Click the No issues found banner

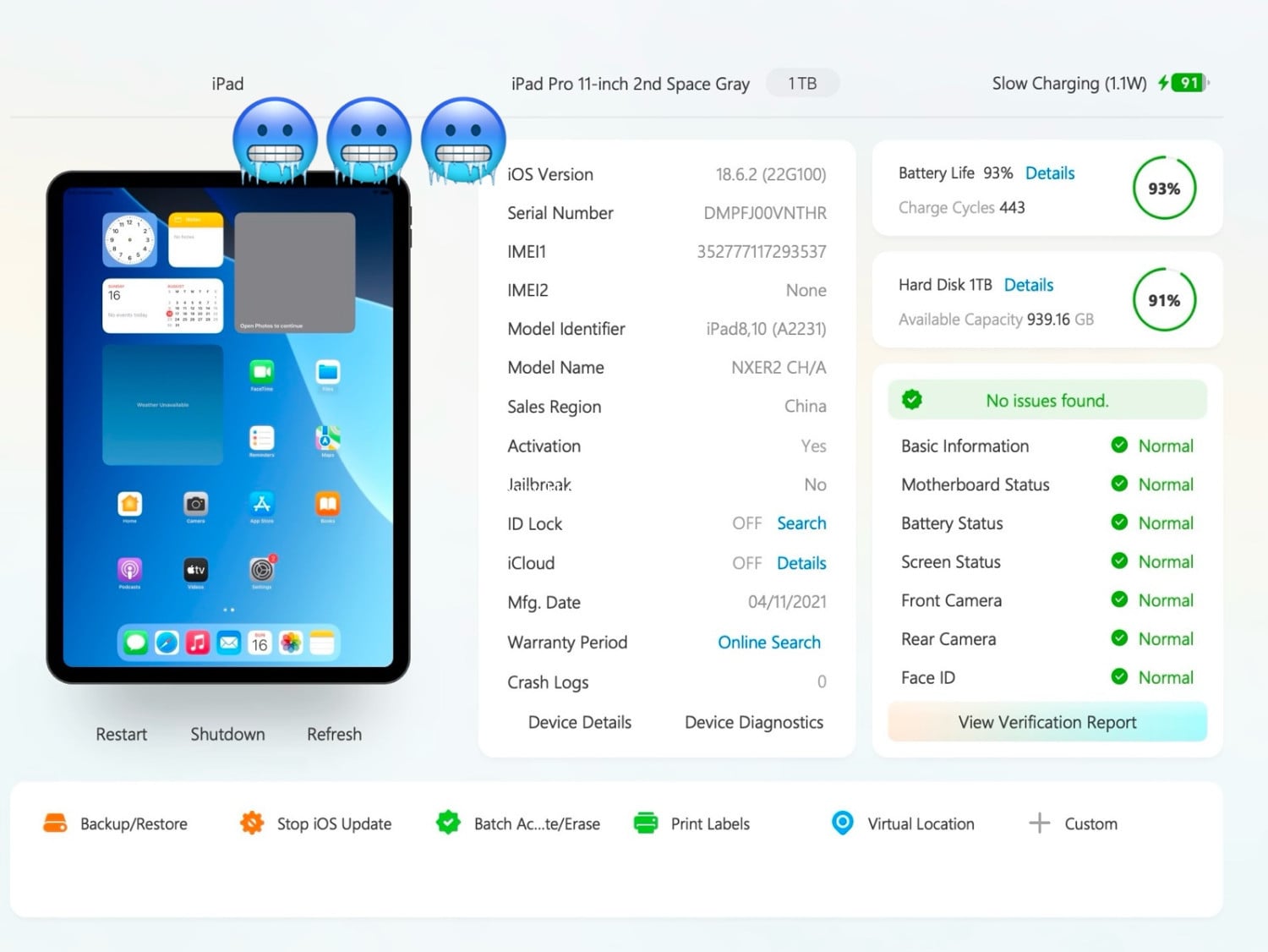point(1047,400)
